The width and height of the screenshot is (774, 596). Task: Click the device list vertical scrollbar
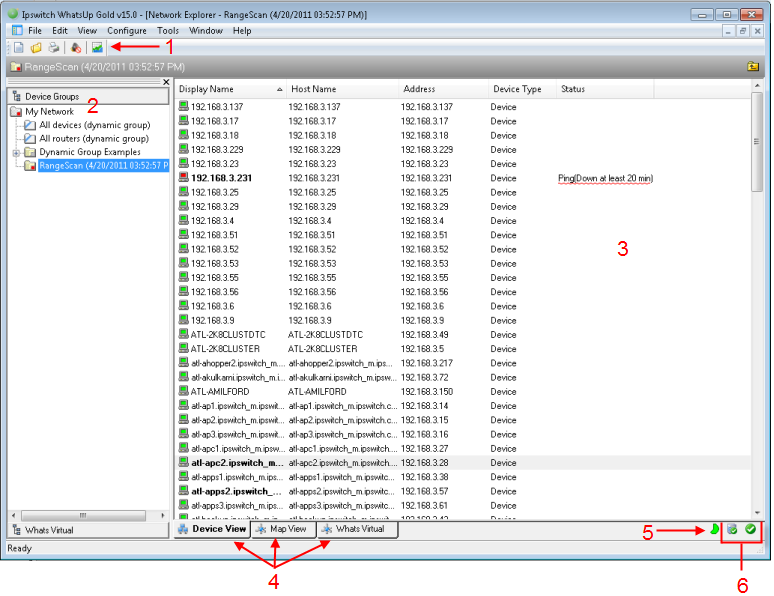click(x=757, y=300)
